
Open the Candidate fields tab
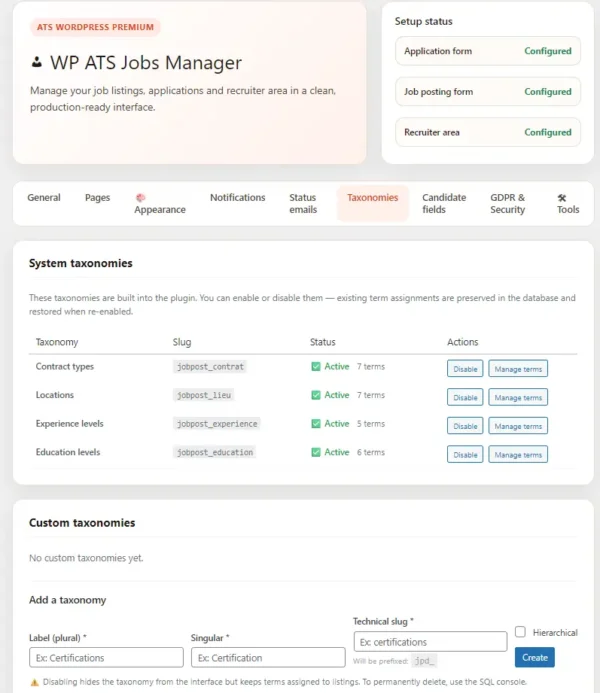tap(444, 204)
